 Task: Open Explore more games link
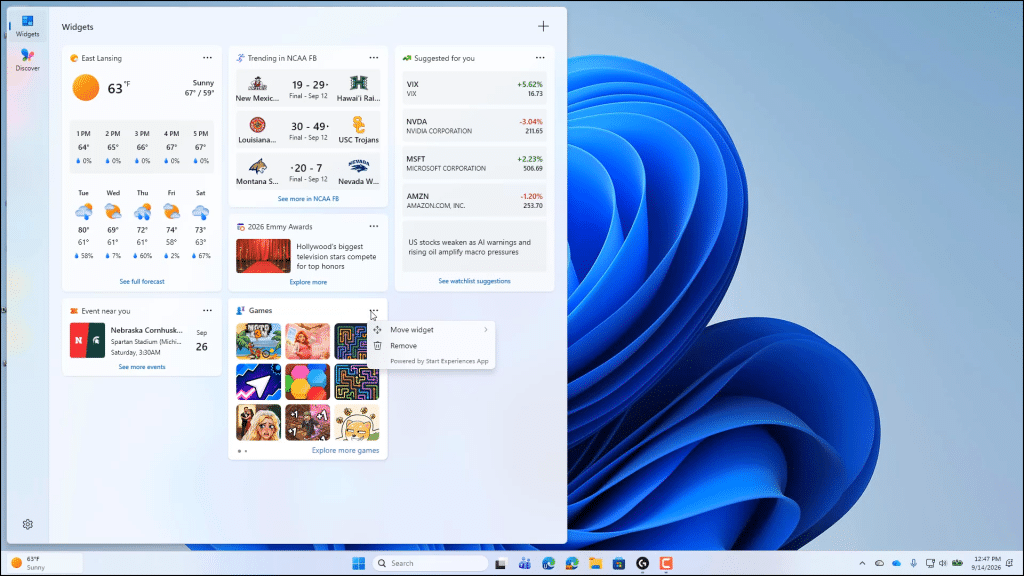(x=345, y=451)
